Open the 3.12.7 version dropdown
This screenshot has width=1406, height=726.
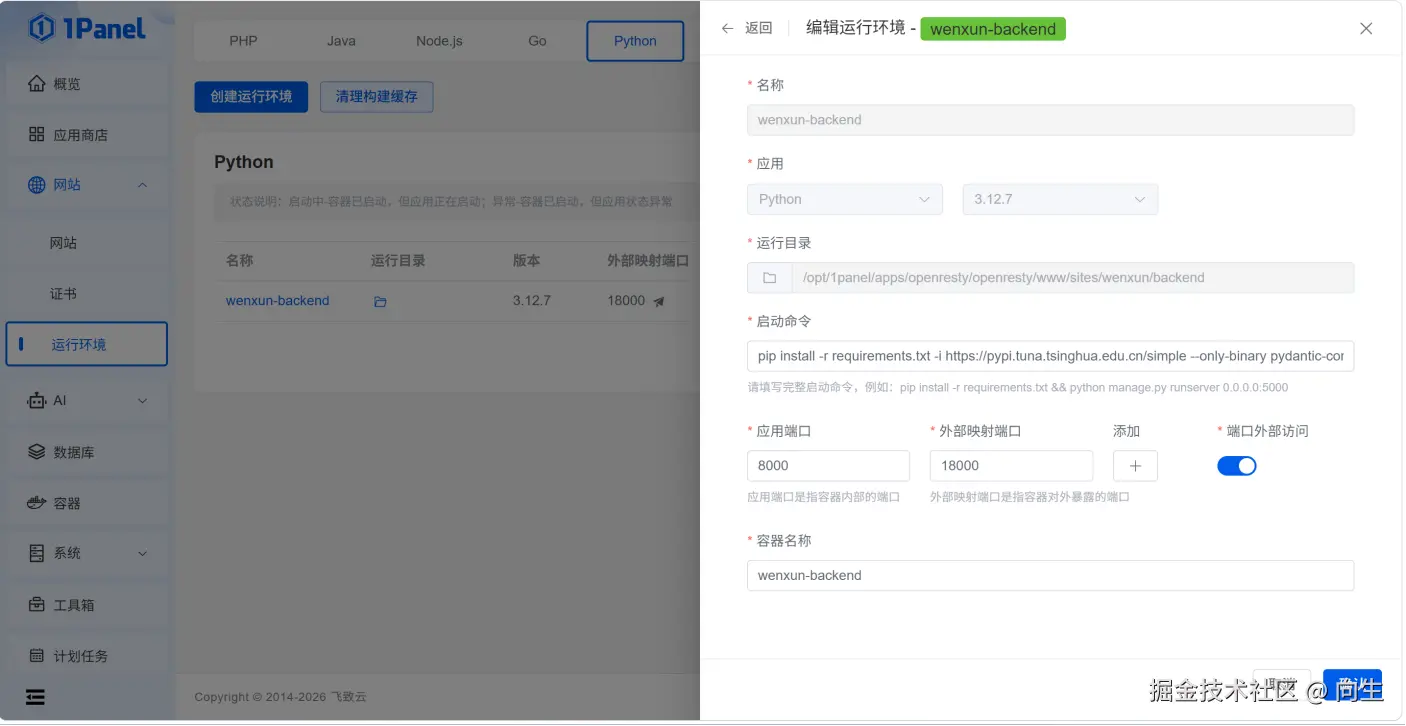tap(1060, 199)
